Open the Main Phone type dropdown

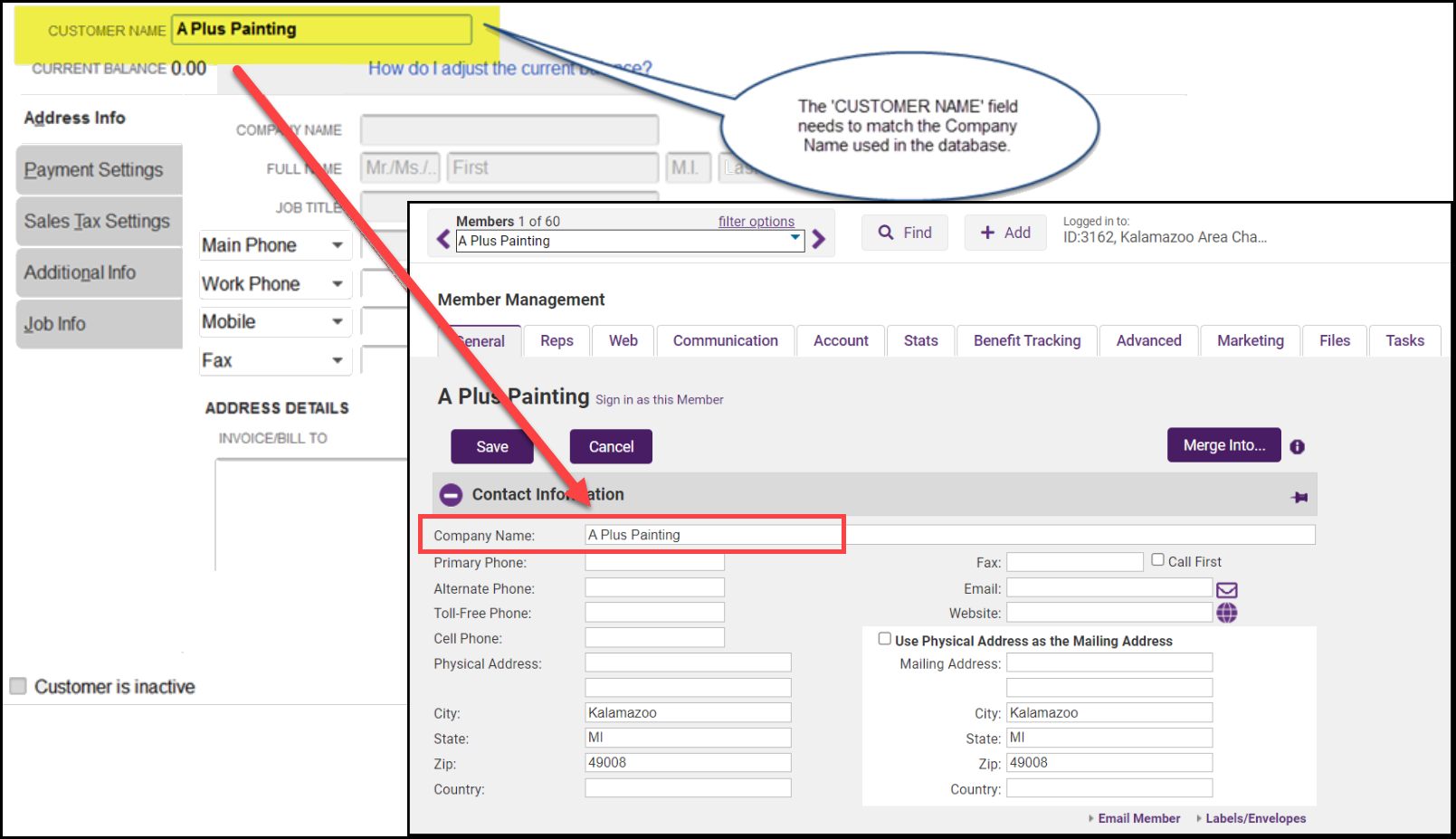337,245
